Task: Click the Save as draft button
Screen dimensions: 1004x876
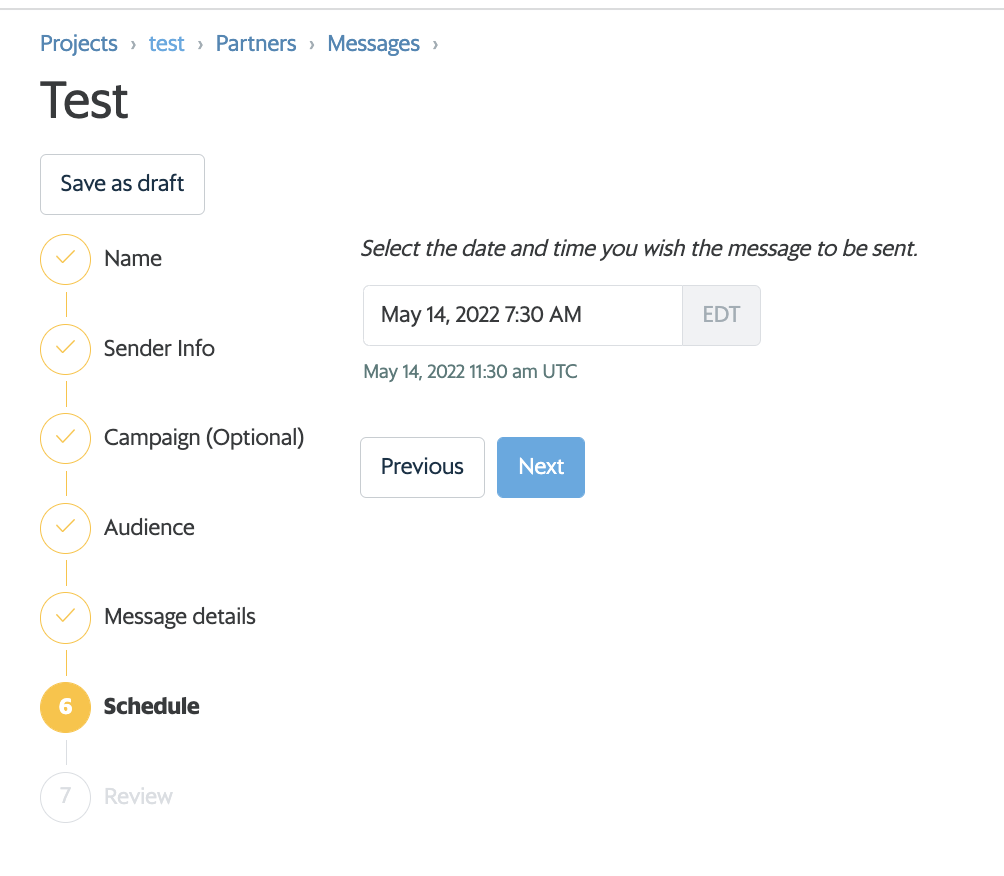Action: click(122, 184)
